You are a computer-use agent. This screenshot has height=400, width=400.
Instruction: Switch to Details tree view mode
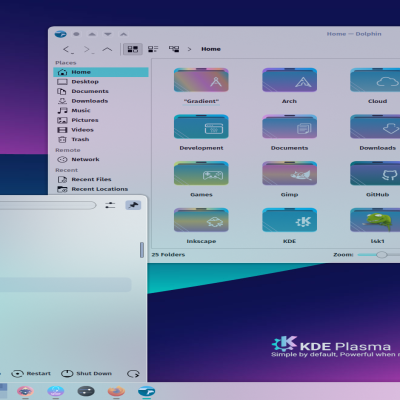point(174,49)
